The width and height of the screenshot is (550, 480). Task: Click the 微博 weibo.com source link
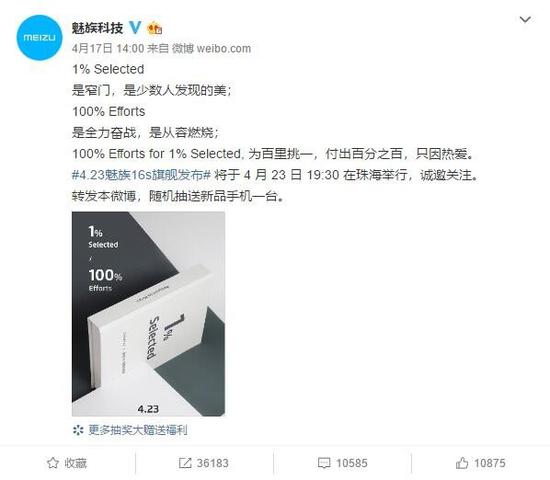pyautogui.click(x=211, y=48)
